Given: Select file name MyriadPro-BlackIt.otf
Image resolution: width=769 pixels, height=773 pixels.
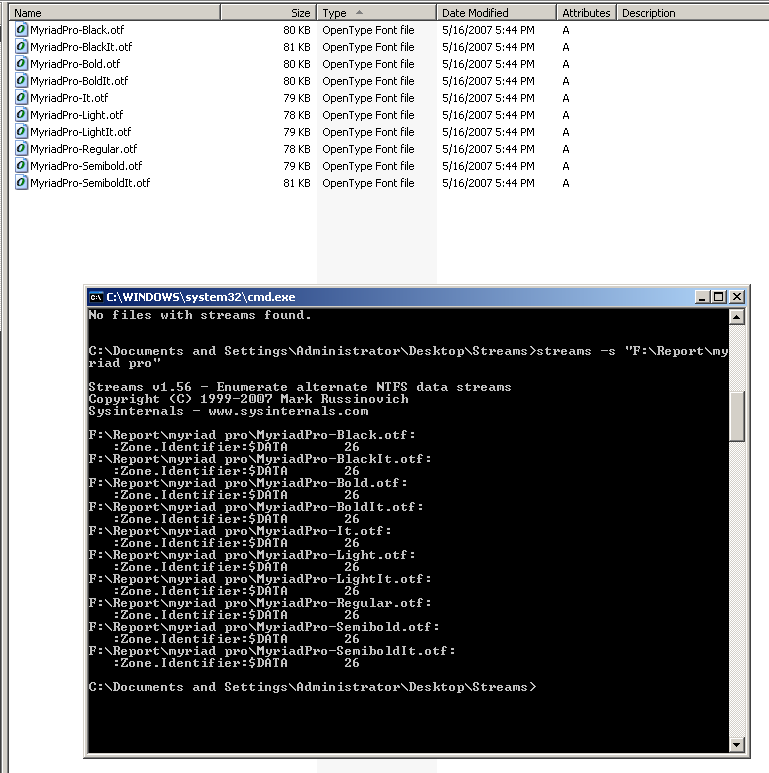Looking at the screenshot, I should coord(81,47).
